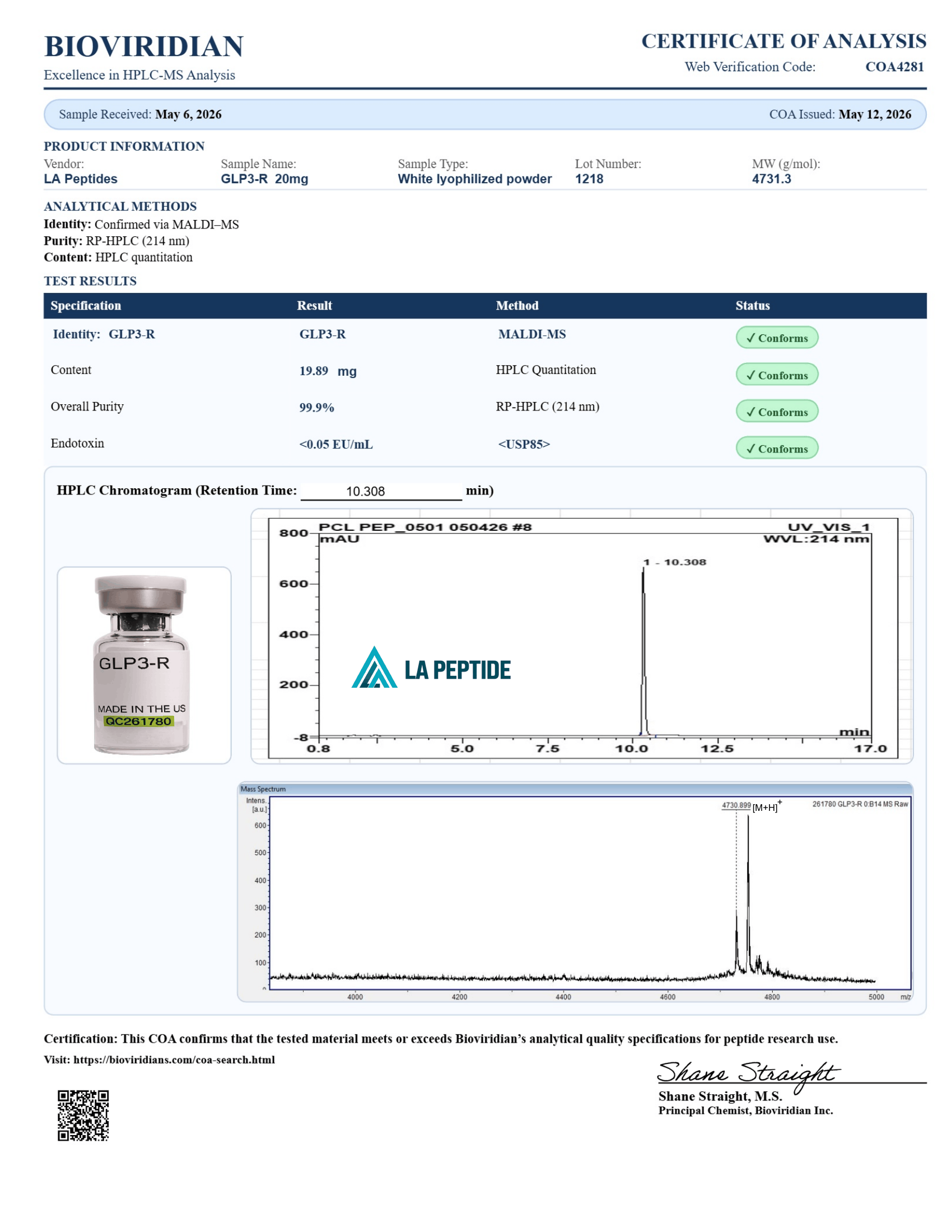Click the chromatogram peak label '1 - 10.308'
Screen dimensions: 952x1232
coord(675,562)
